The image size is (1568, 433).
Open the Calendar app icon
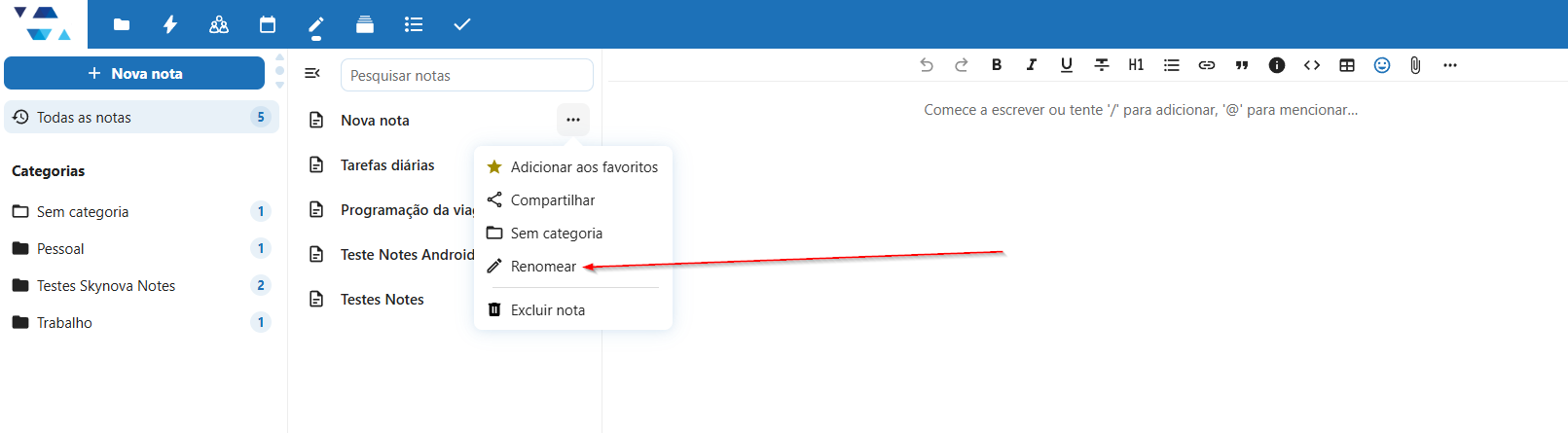[x=268, y=24]
